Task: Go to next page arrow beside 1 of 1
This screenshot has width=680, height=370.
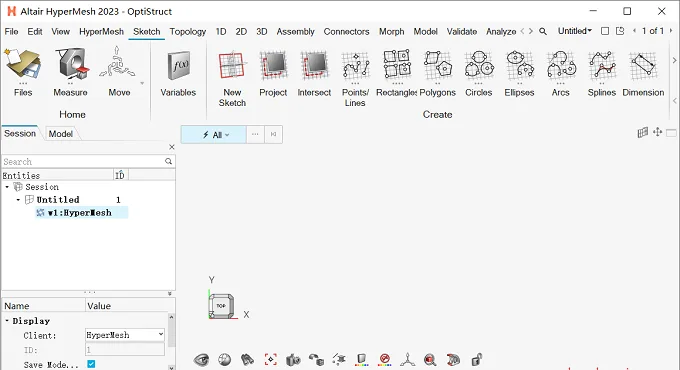Action: click(x=671, y=31)
